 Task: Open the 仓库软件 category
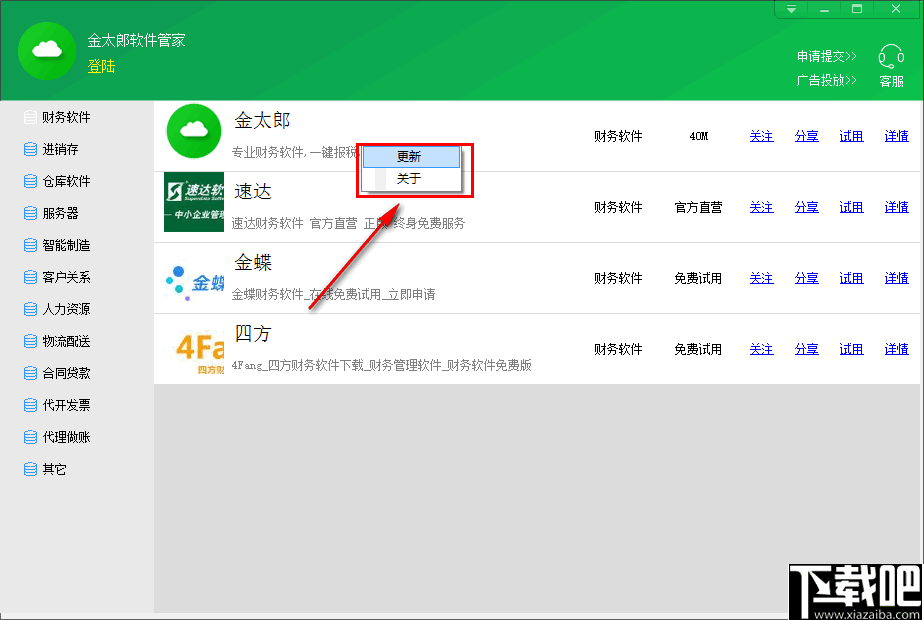(x=66, y=181)
